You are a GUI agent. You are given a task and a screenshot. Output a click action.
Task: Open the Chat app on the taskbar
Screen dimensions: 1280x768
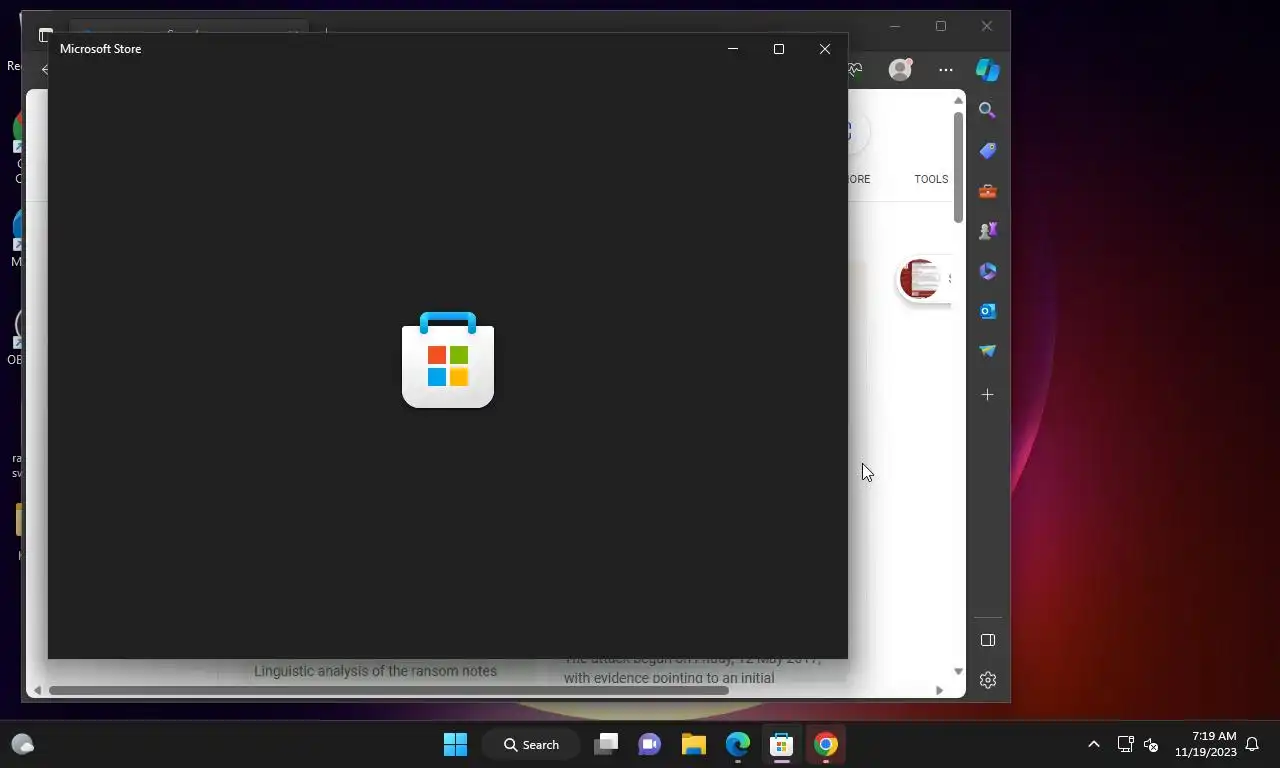click(650, 744)
